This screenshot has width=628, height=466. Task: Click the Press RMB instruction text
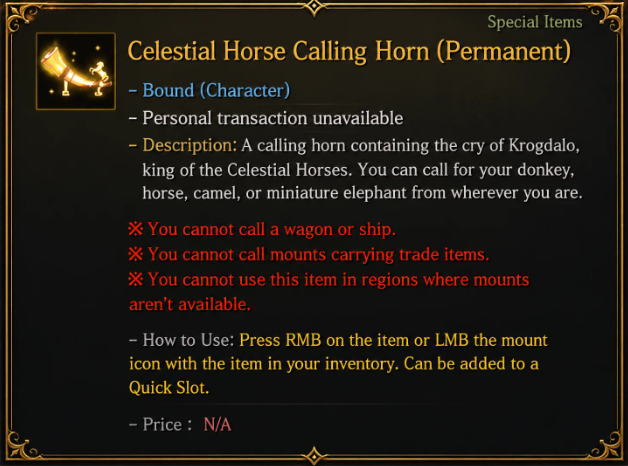click(x=338, y=364)
